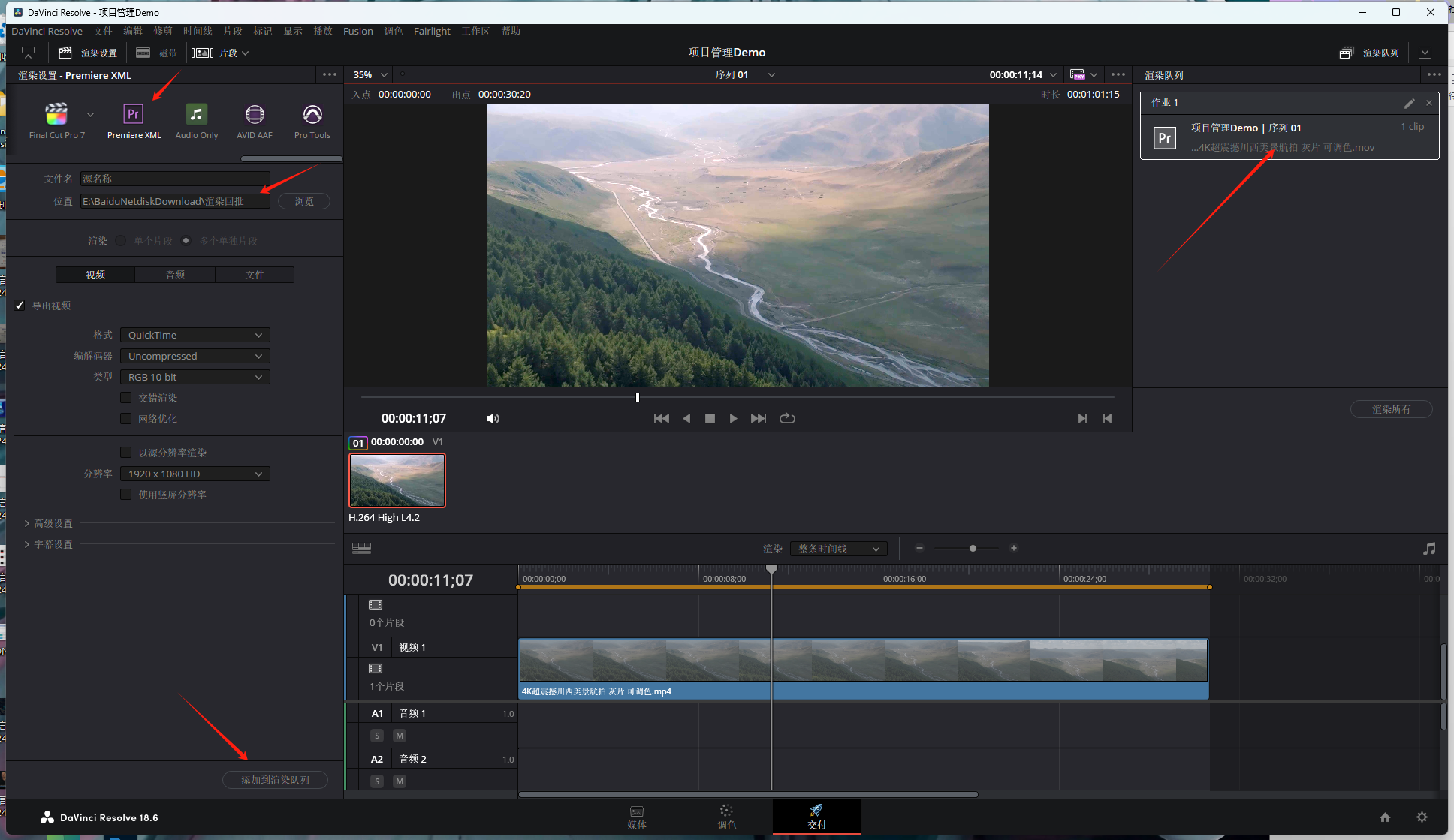
Task: Expand the advanced settings section
Action: [x=53, y=523]
